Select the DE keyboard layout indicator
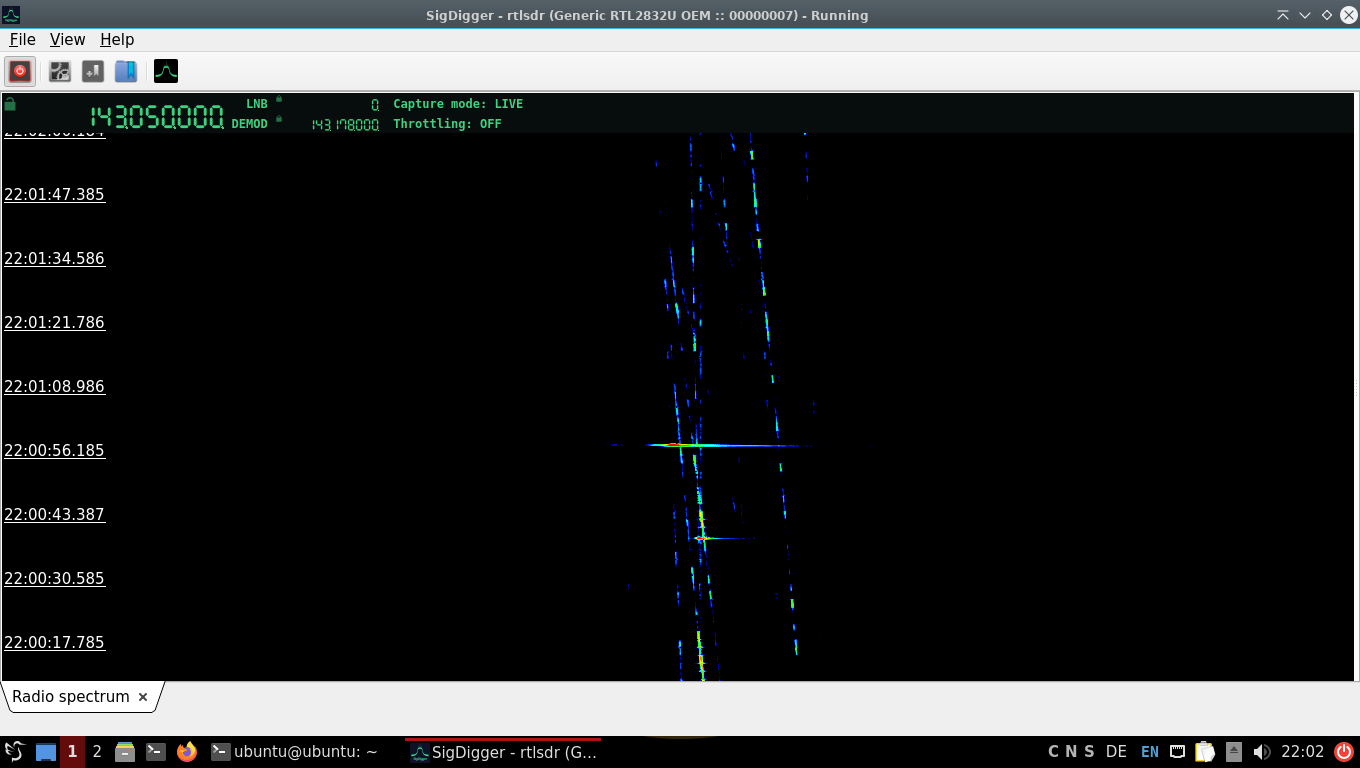 [x=1117, y=752]
